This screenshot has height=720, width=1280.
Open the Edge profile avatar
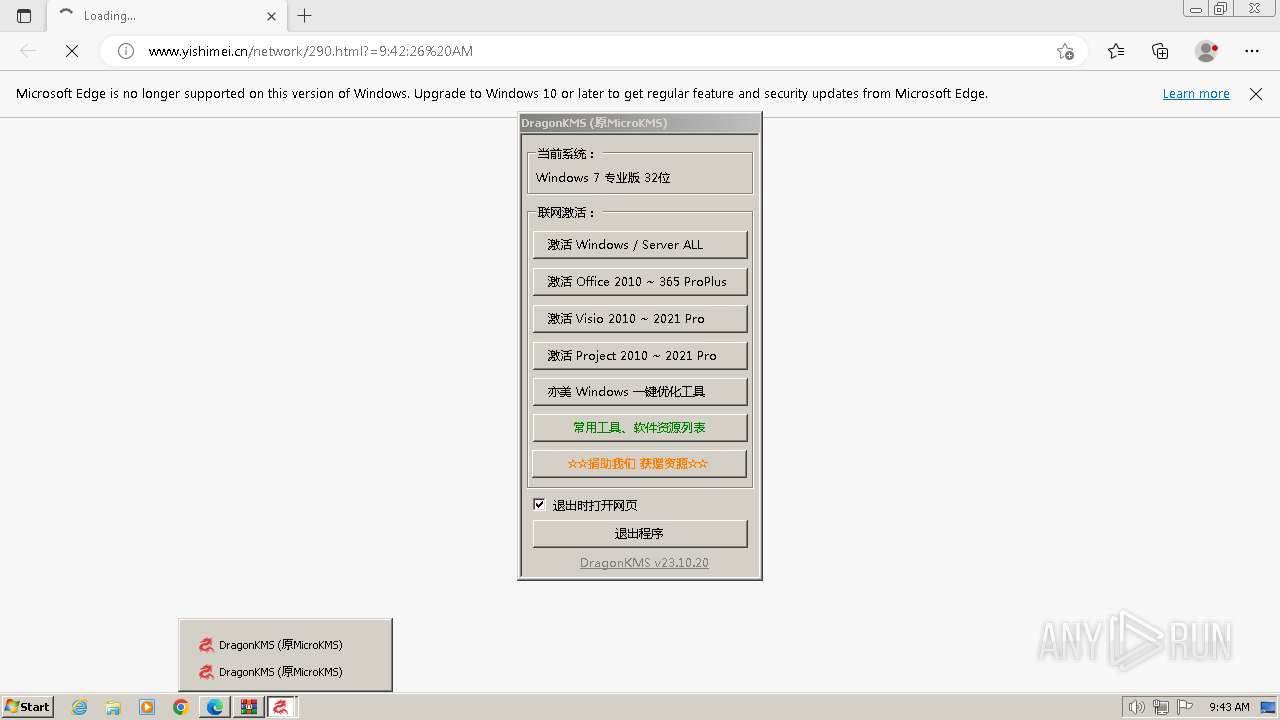1206,51
